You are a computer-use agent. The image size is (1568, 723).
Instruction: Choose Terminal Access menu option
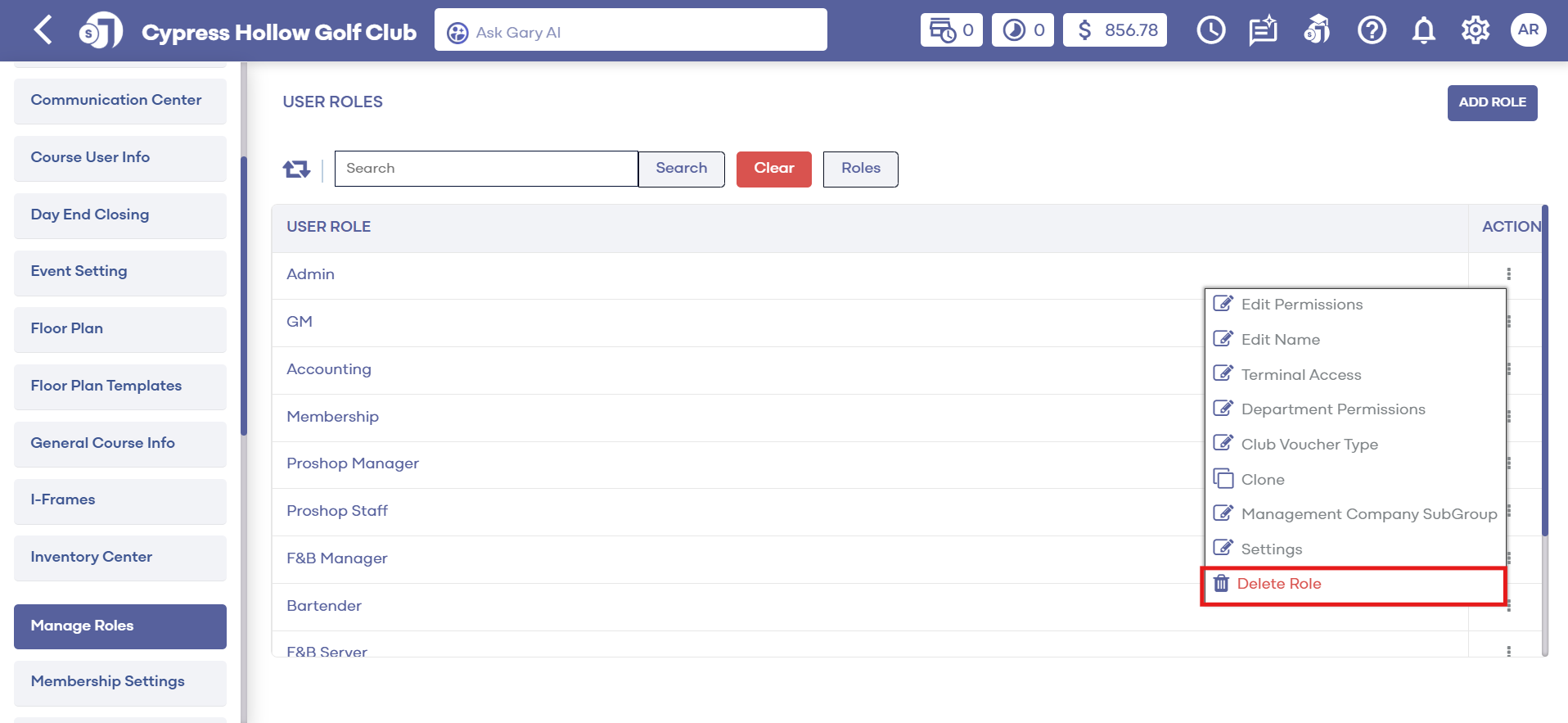point(1300,375)
